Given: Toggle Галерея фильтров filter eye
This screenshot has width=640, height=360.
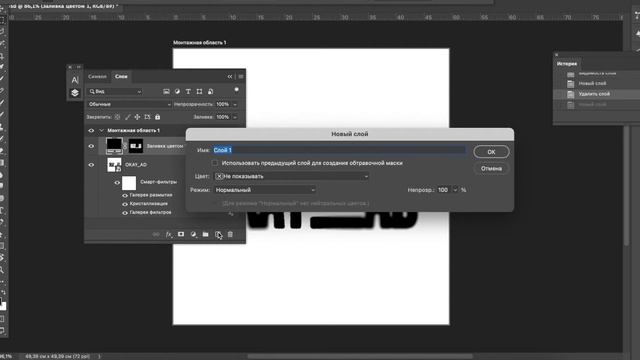Looking at the screenshot, I should (x=125, y=213).
